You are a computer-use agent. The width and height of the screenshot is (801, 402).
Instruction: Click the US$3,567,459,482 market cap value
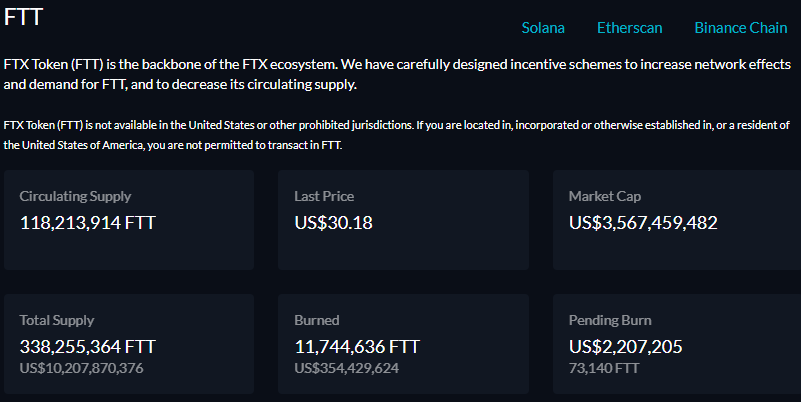[643, 223]
